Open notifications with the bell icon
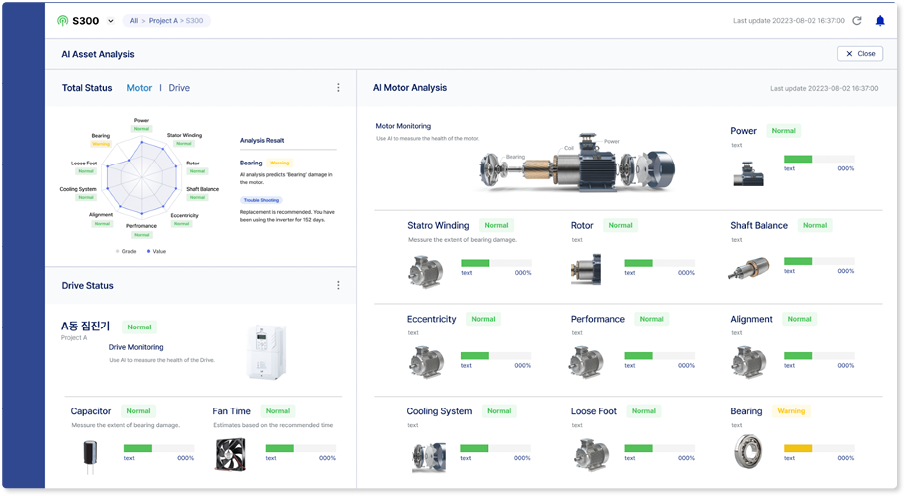The image size is (905, 496). [x=880, y=21]
